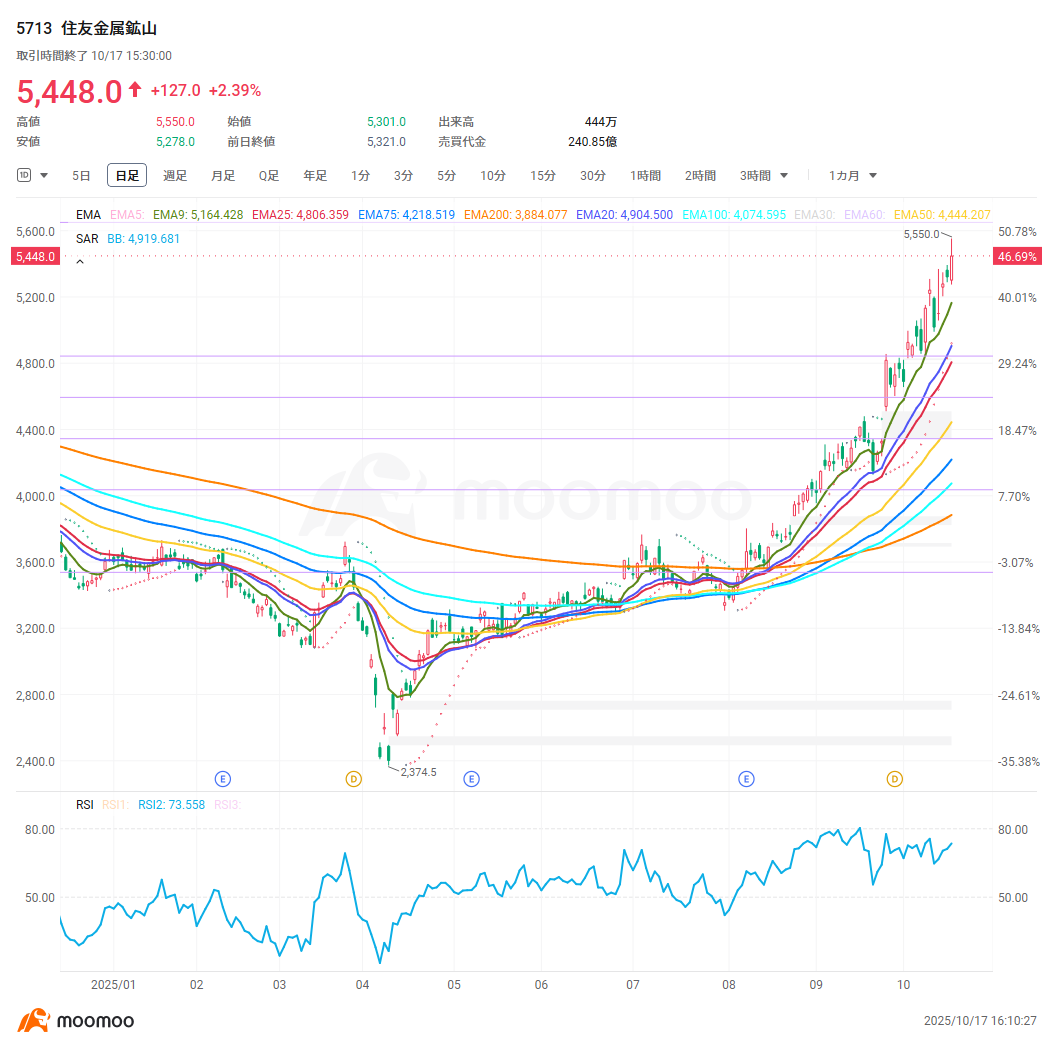Toggle the EMA30 legend entry
Viewport: 1053px width, 1047px height.
tap(815, 215)
